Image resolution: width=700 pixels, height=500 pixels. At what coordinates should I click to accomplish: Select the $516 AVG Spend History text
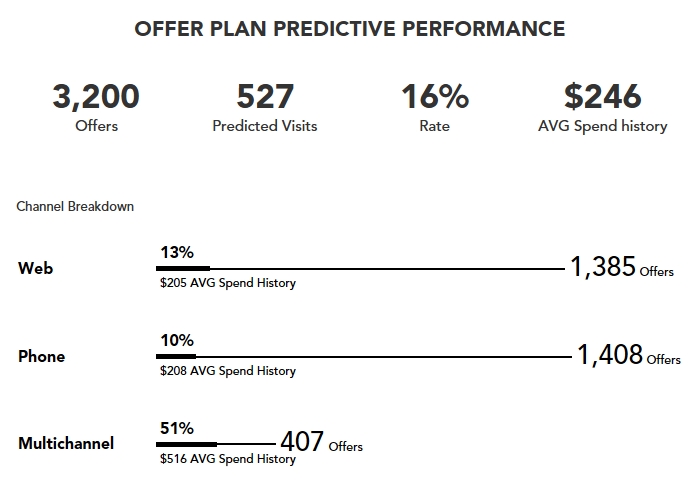(228, 459)
